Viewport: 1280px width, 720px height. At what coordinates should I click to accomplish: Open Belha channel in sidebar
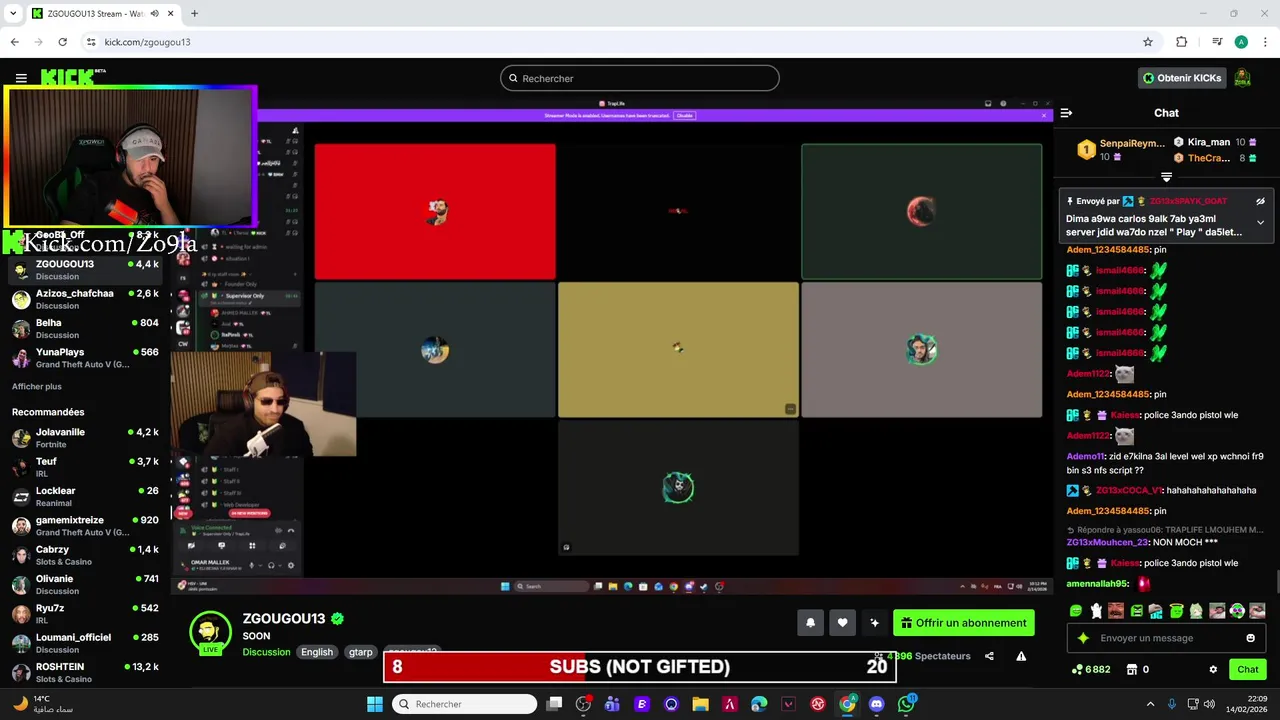point(85,328)
